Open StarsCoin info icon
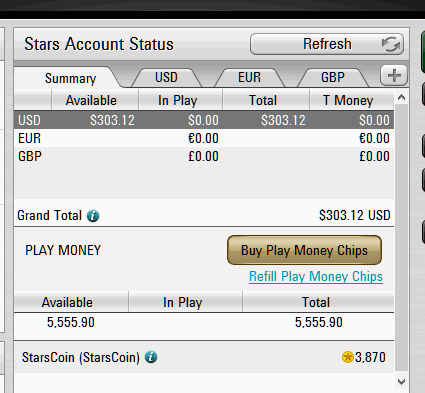Image resolution: width=425 pixels, height=393 pixels. point(151,357)
